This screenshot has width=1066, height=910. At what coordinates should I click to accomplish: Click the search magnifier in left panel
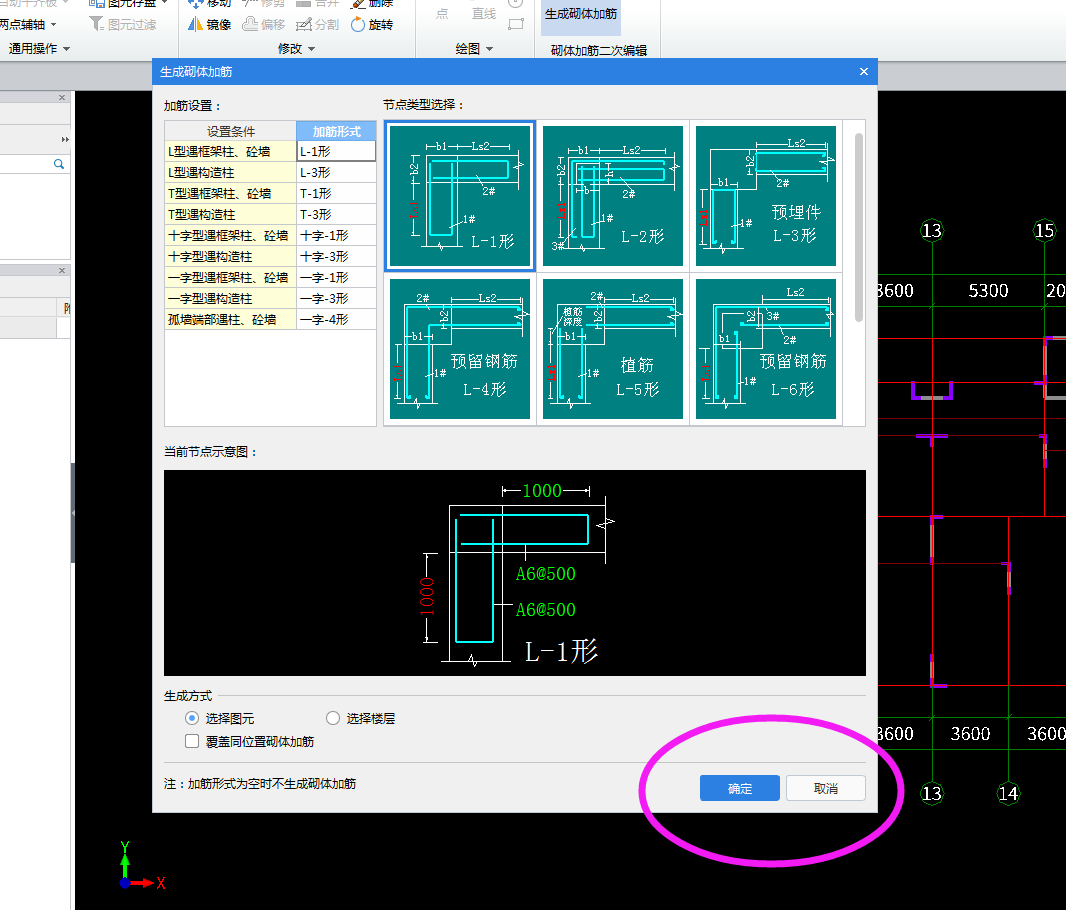[59, 164]
